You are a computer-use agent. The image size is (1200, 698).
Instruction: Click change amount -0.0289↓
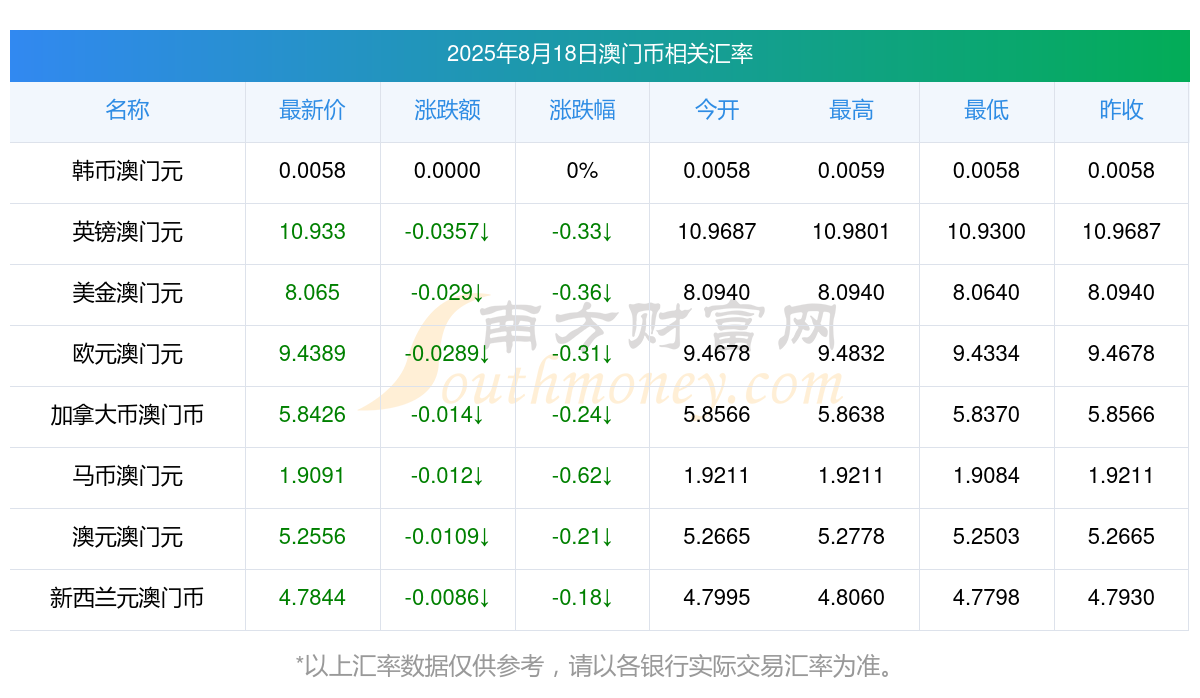447,354
